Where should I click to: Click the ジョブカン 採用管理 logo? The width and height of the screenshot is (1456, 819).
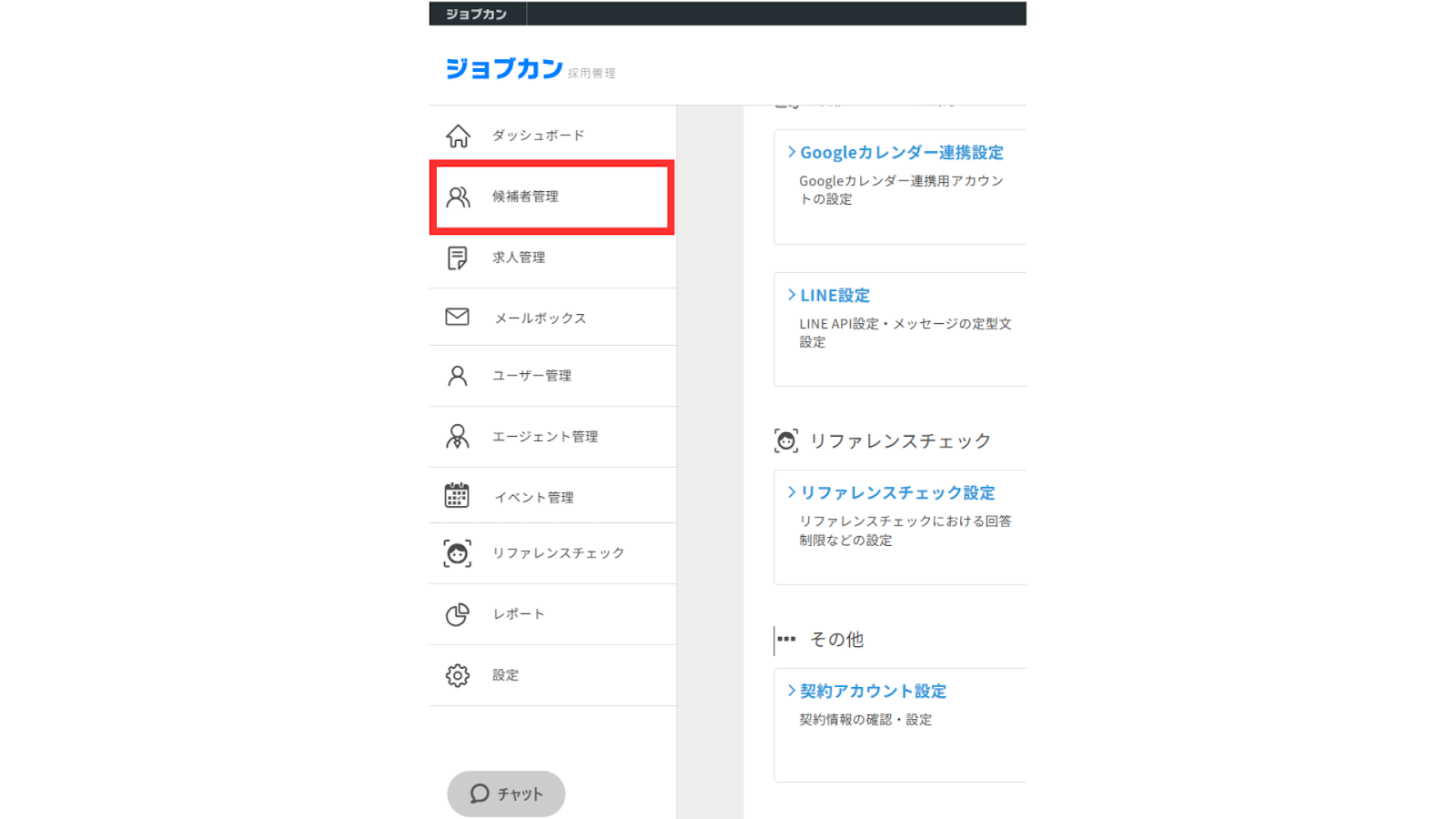(529, 69)
